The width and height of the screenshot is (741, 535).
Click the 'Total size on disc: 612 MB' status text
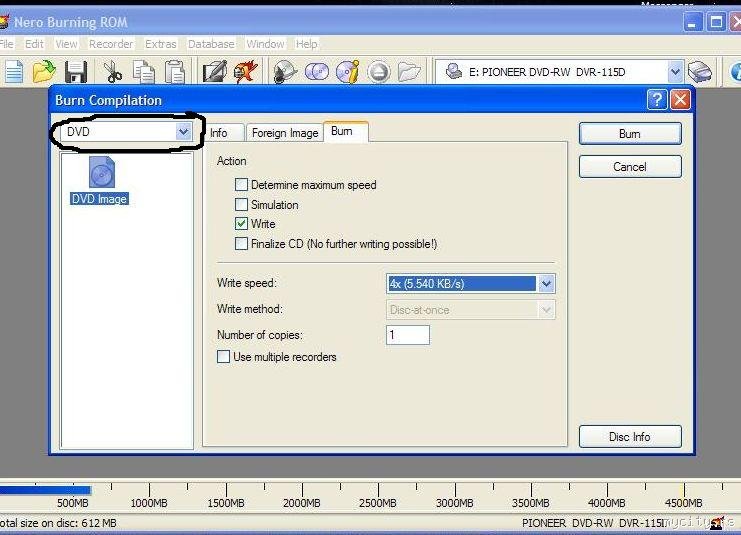tap(58, 523)
